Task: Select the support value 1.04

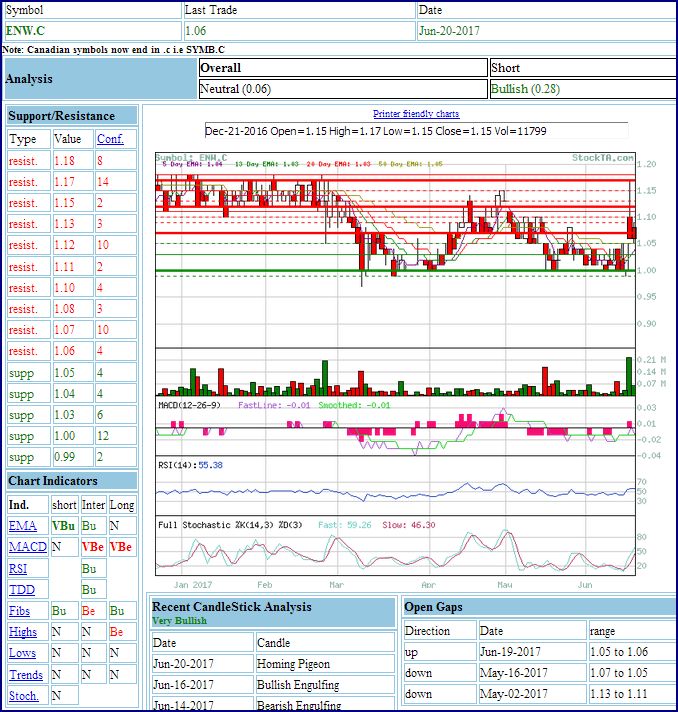Action: pos(64,394)
